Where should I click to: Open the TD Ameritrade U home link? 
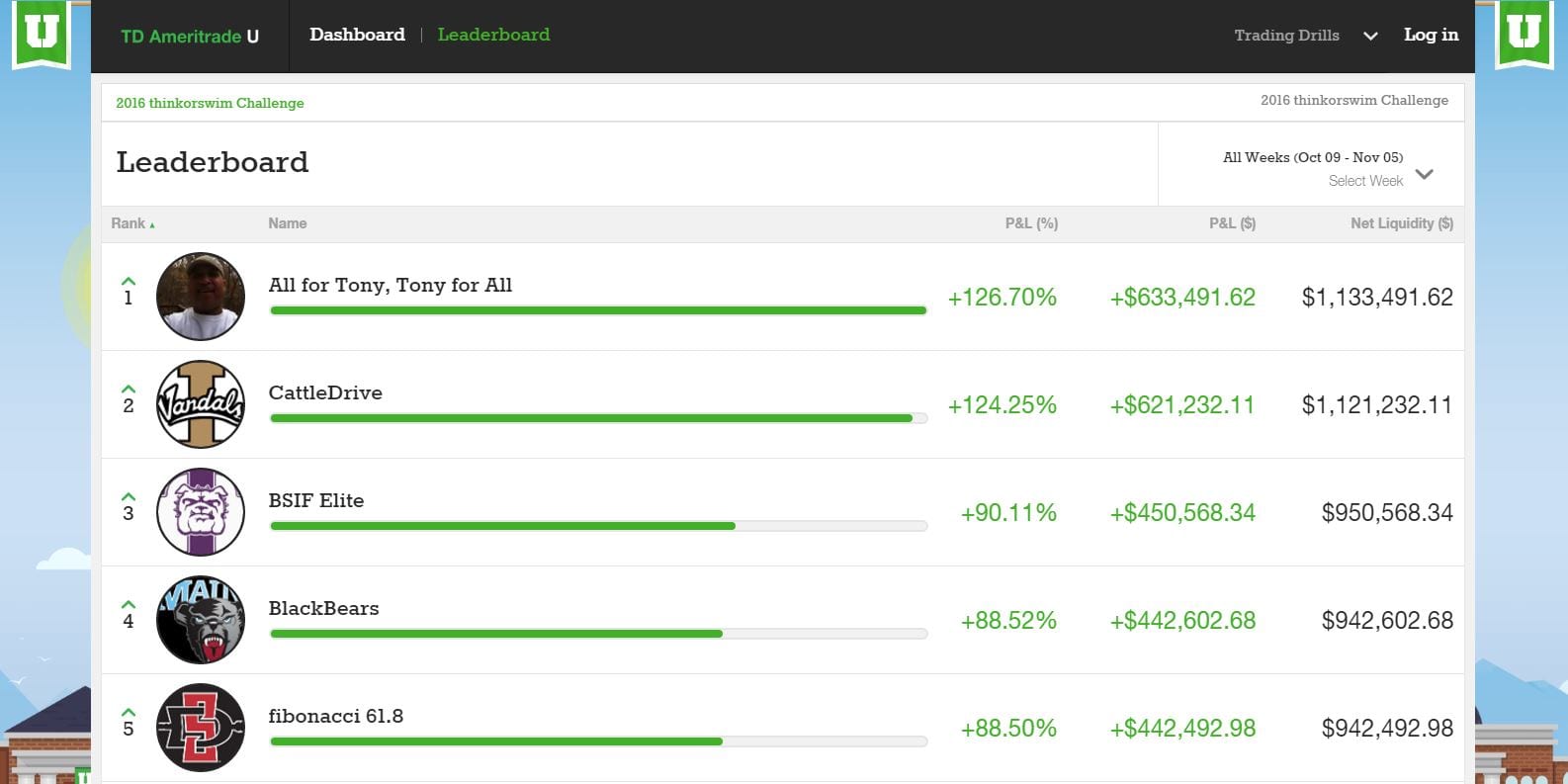(190, 37)
